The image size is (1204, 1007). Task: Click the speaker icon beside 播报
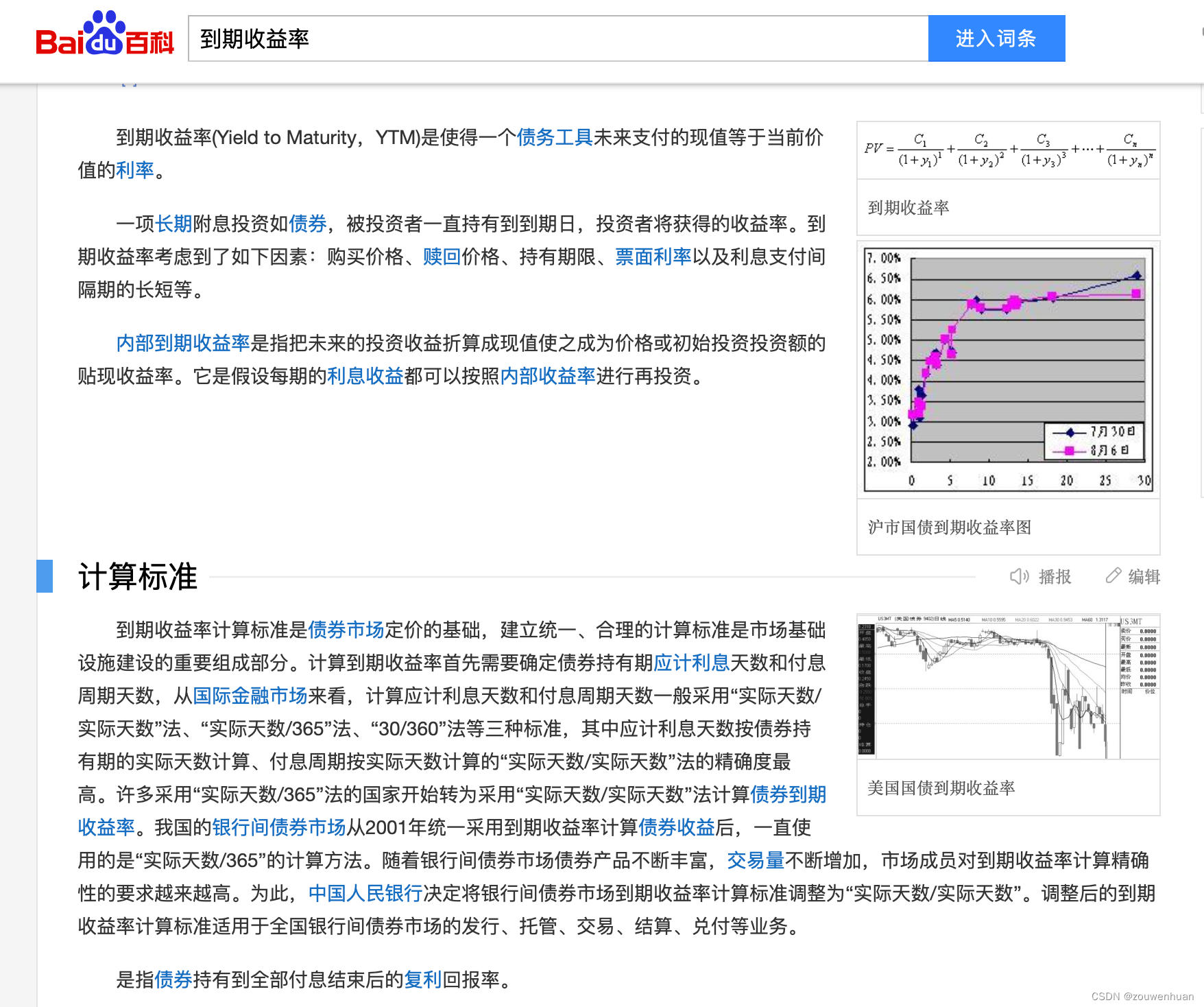coord(1020,576)
